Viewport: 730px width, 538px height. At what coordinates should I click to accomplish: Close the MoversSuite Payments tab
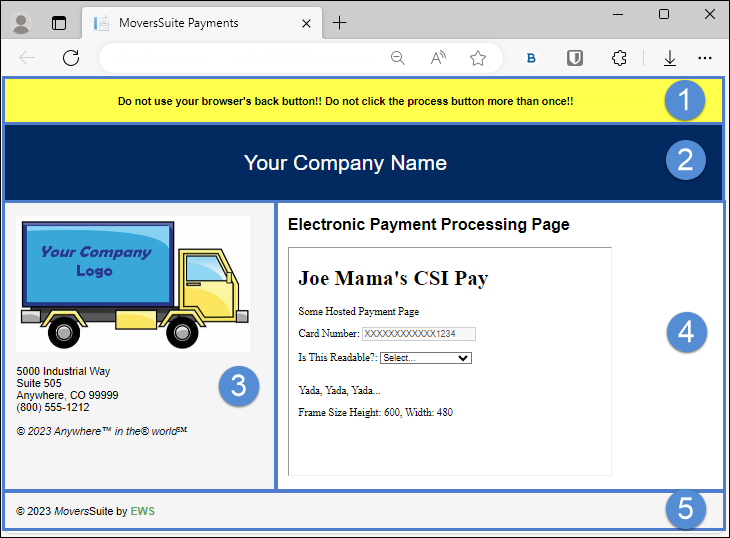point(306,23)
